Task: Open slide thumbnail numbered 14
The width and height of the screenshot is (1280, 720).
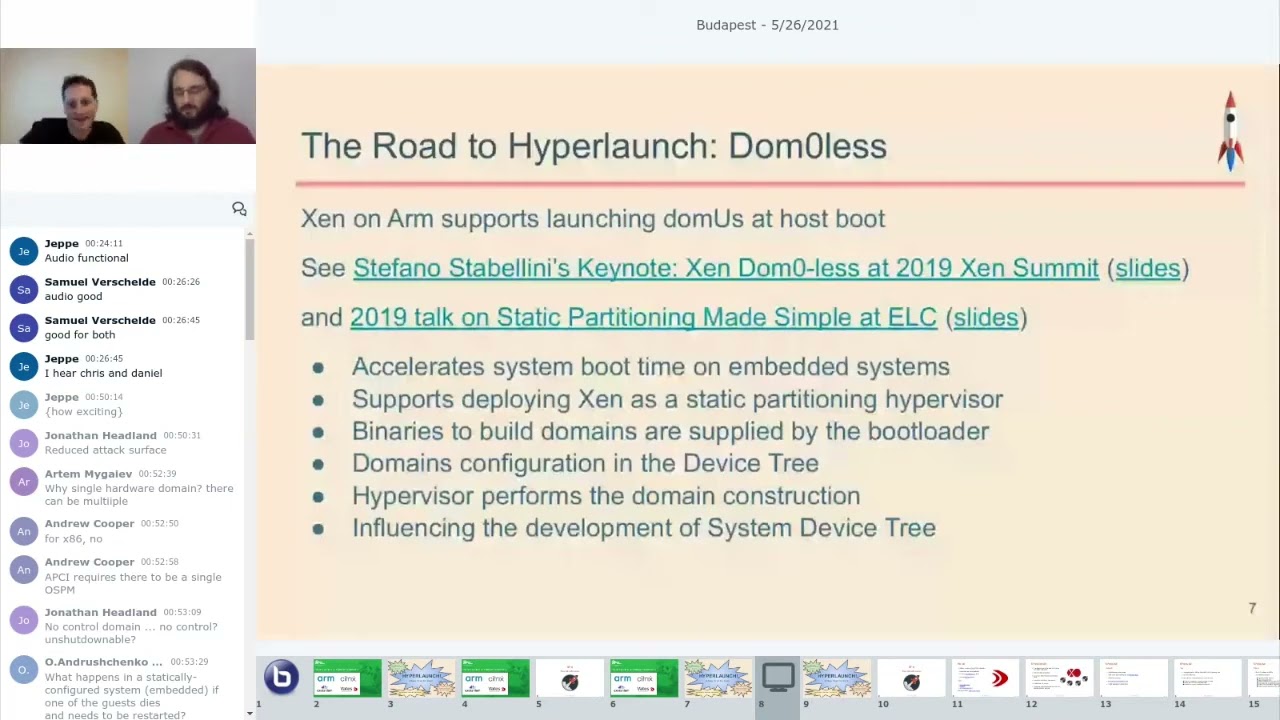Action: point(1207,678)
